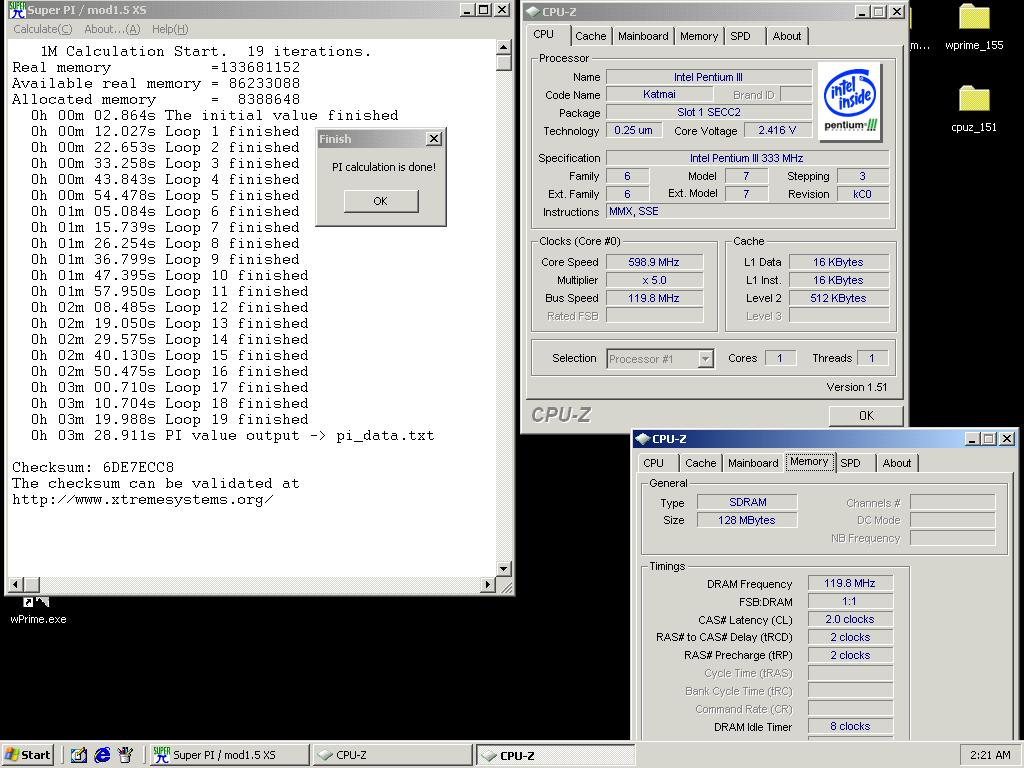Open Internet Explorer from quick launch
1024x768 pixels.
pyautogui.click(x=102, y=755)
